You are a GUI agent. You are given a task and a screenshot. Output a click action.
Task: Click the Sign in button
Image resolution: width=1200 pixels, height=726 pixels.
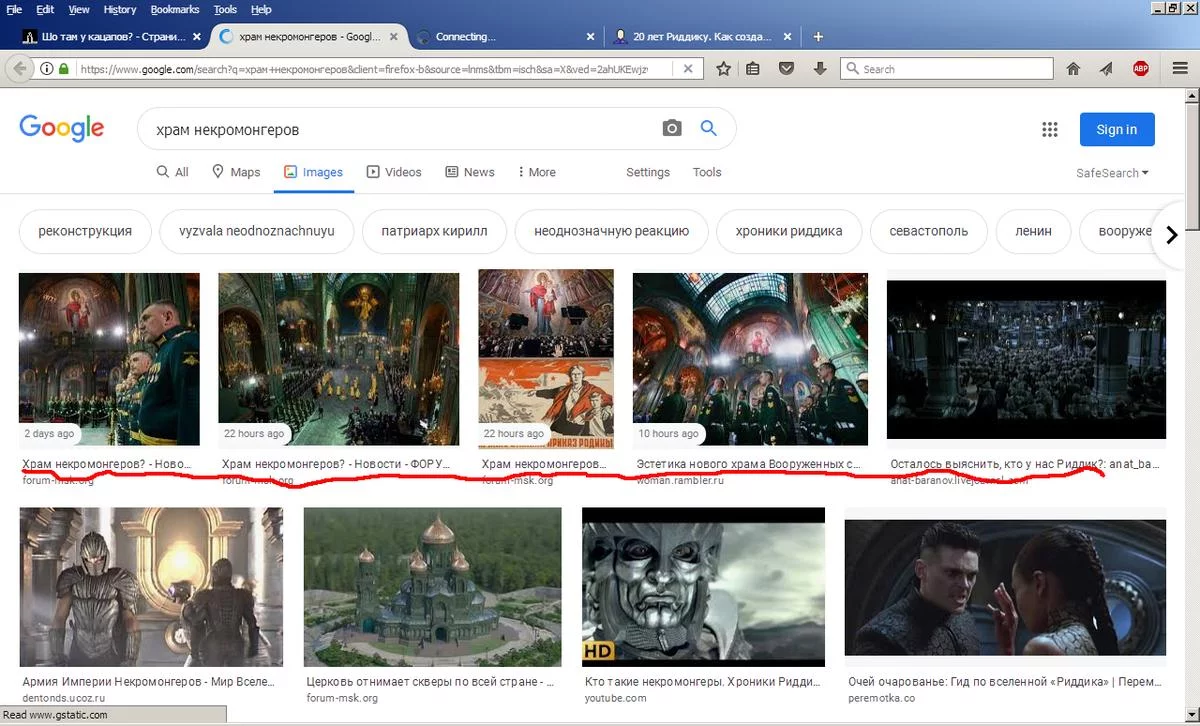(1117, 129)
